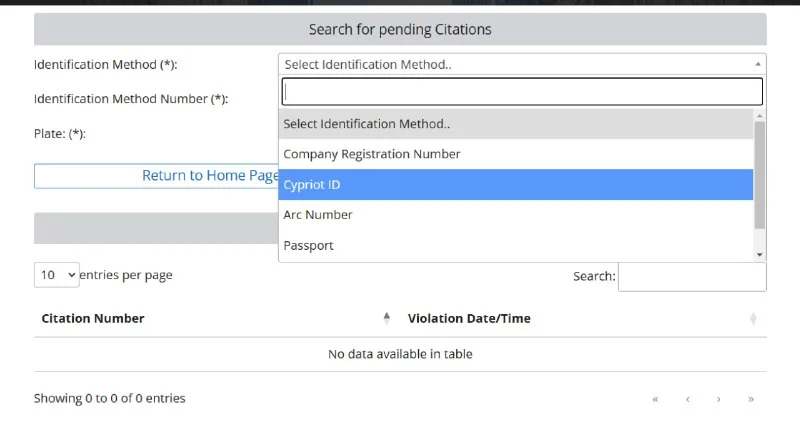
Task: Choose the 'Select Identification Method..' placeholder option
Action: tap(515, 124)
